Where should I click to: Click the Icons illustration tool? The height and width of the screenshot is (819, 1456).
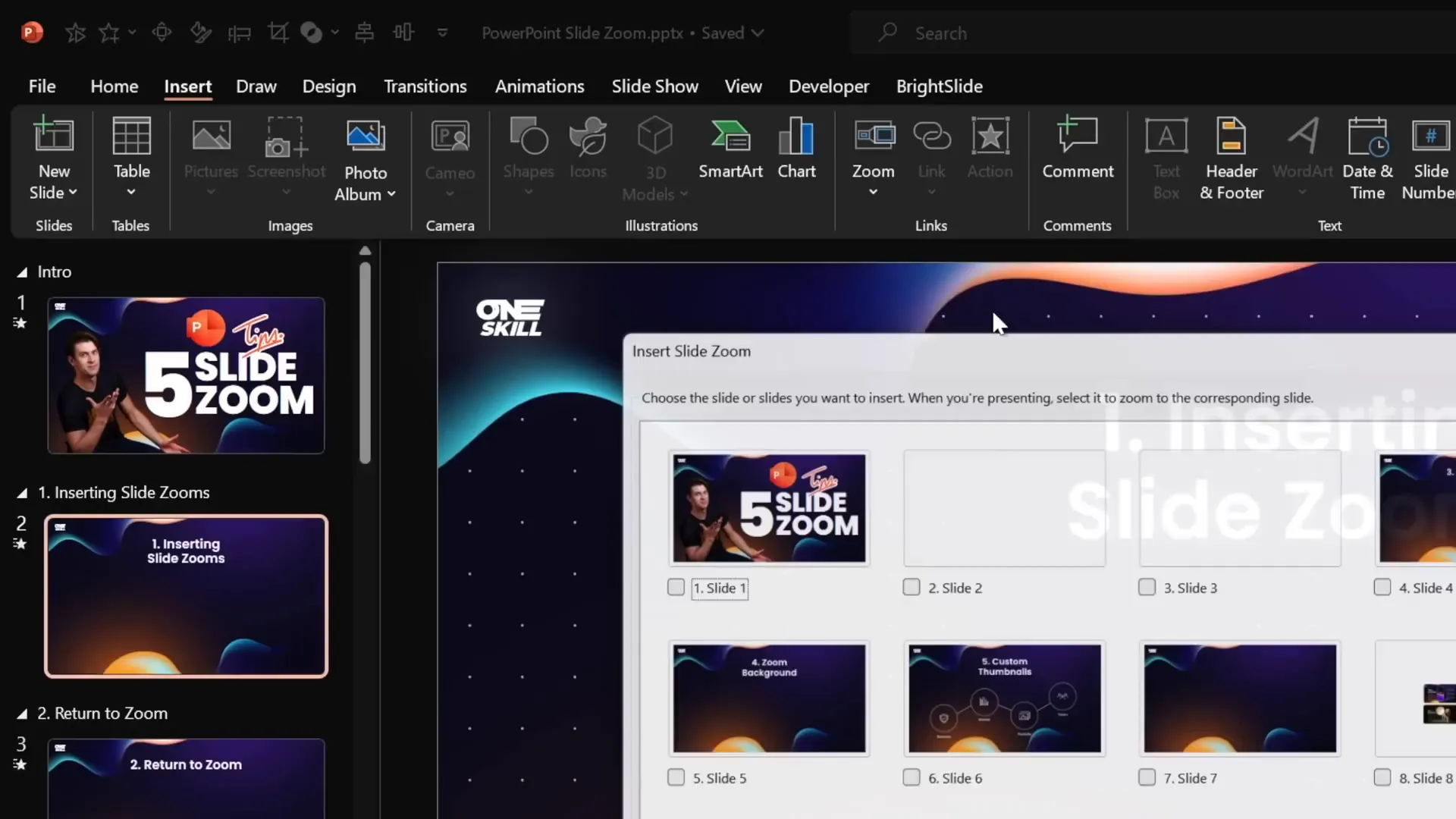[x=588, y=136]
